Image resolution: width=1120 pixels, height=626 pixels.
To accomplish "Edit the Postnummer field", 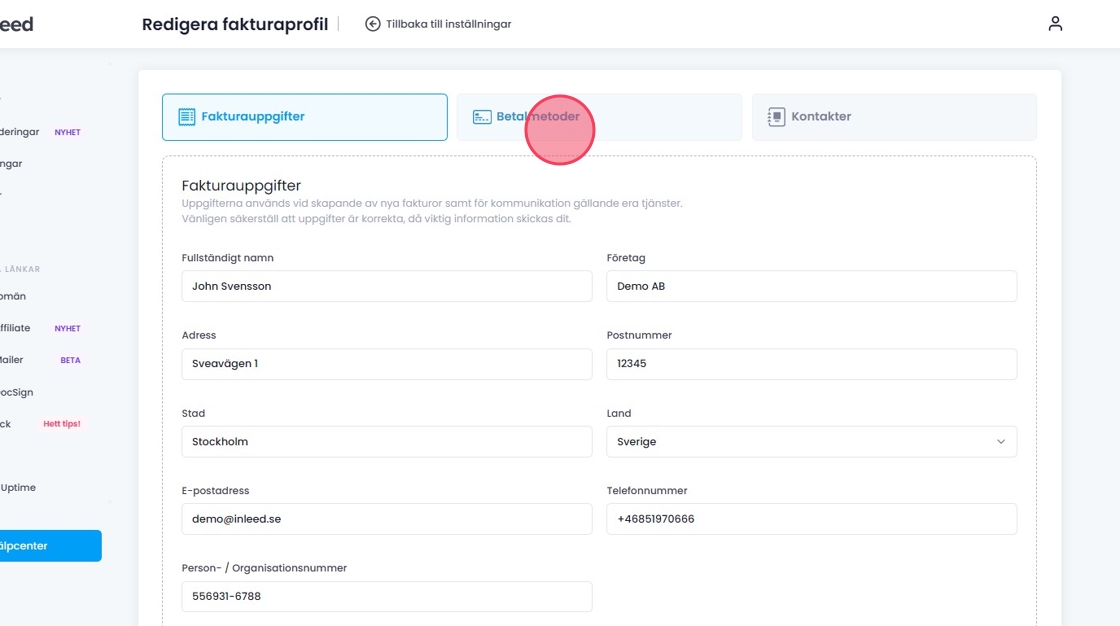I will [811, 364].
